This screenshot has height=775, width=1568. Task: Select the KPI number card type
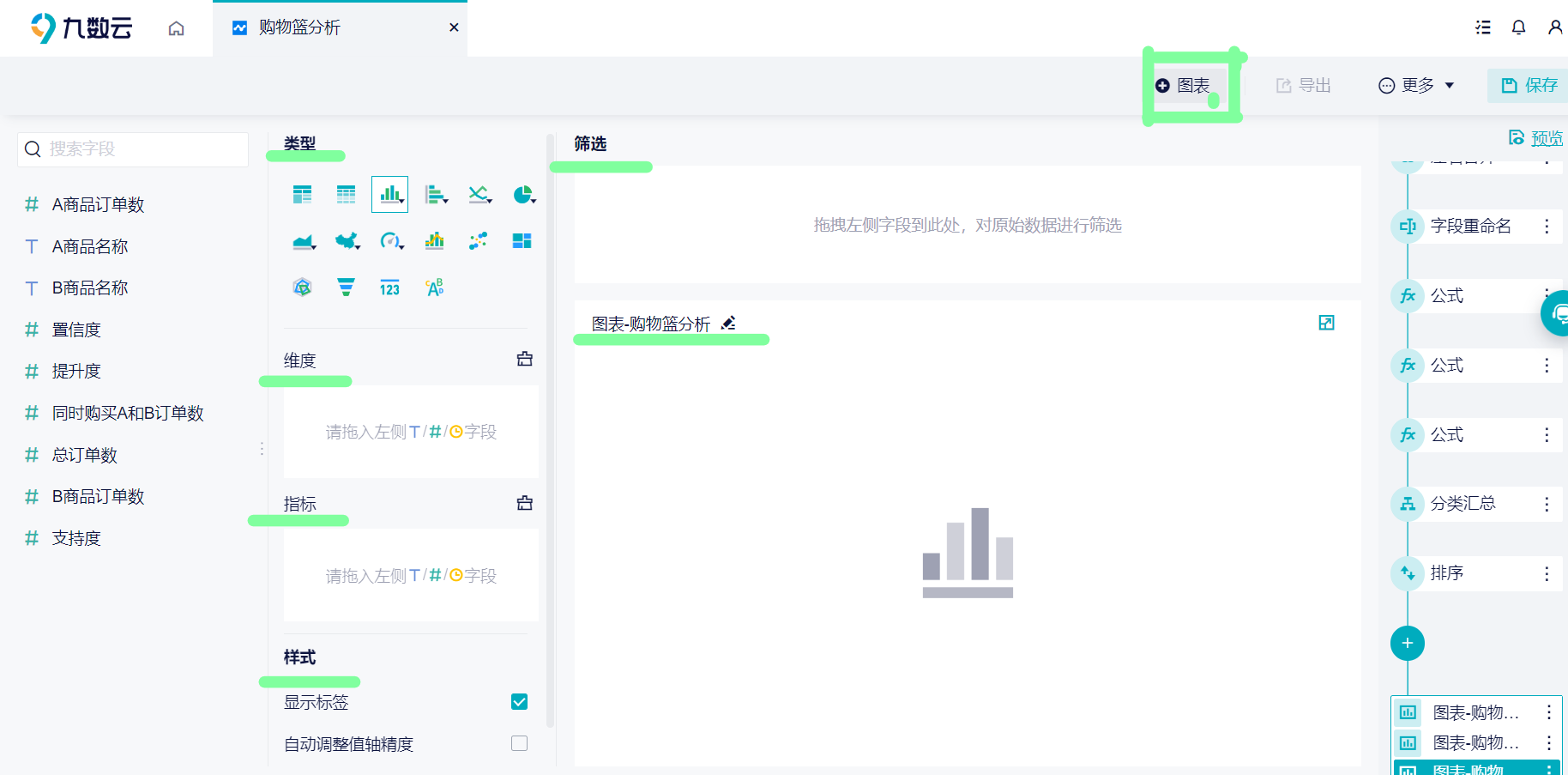(389, 288)
